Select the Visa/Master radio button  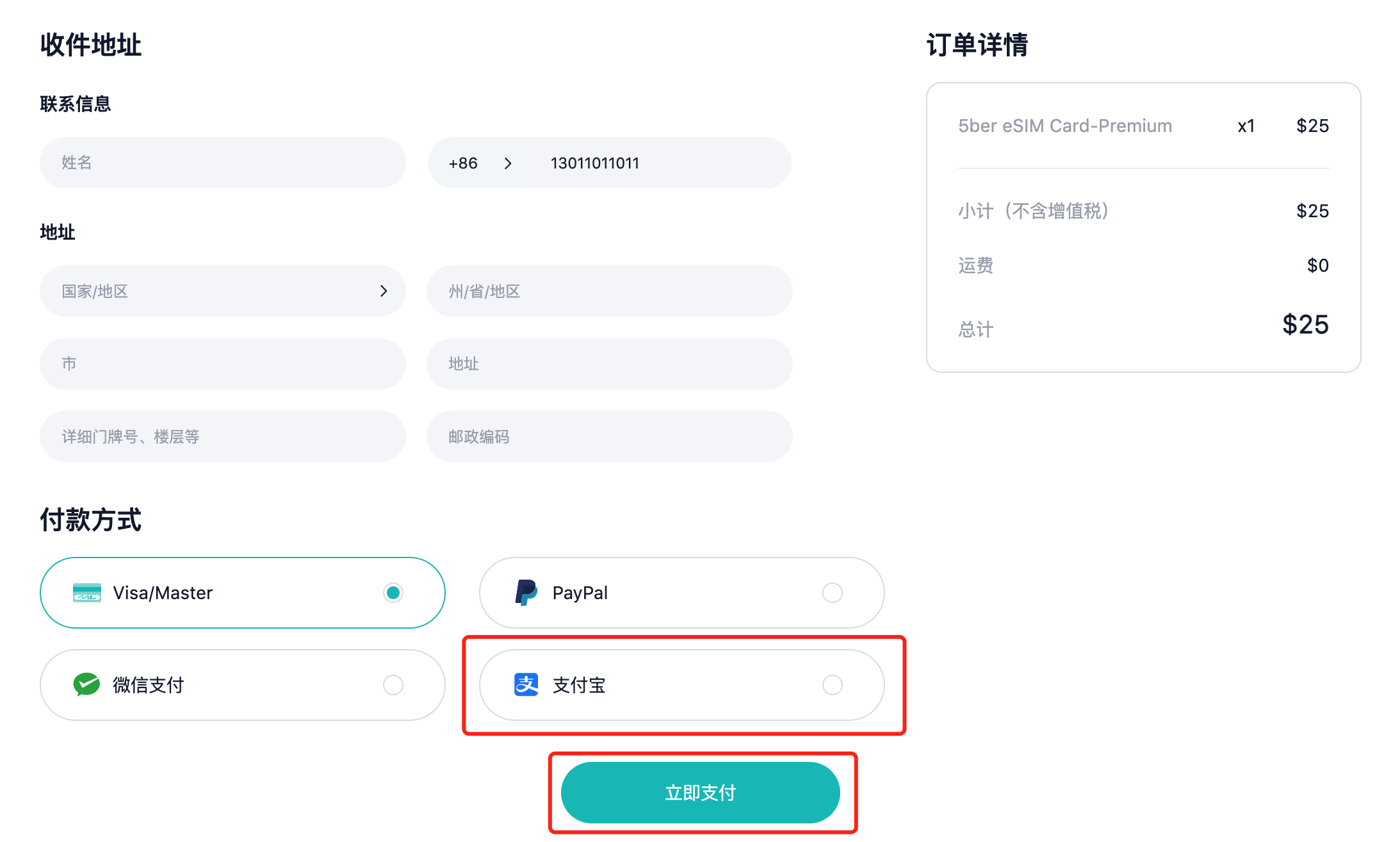tap(393, 593)
